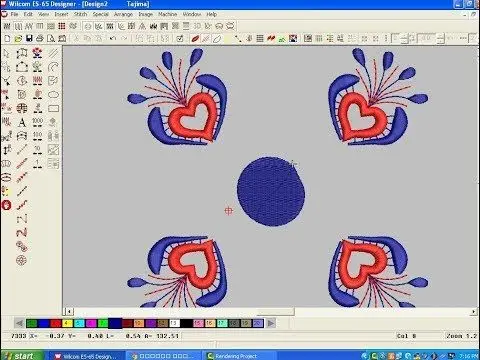Click the horizontal scrollbar thumb
The width and height of the screenshot is (480, 360).
(275, 311)
